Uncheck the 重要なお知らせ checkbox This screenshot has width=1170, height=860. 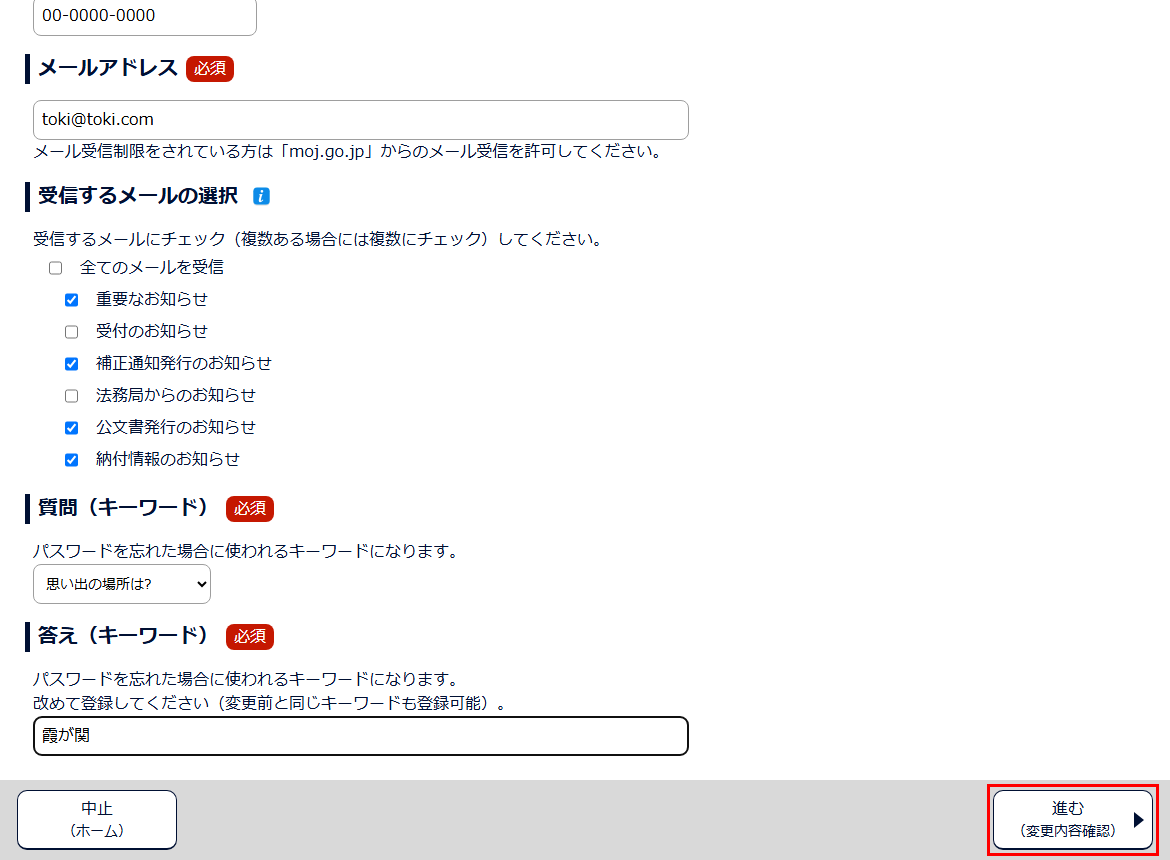point(72,300)
